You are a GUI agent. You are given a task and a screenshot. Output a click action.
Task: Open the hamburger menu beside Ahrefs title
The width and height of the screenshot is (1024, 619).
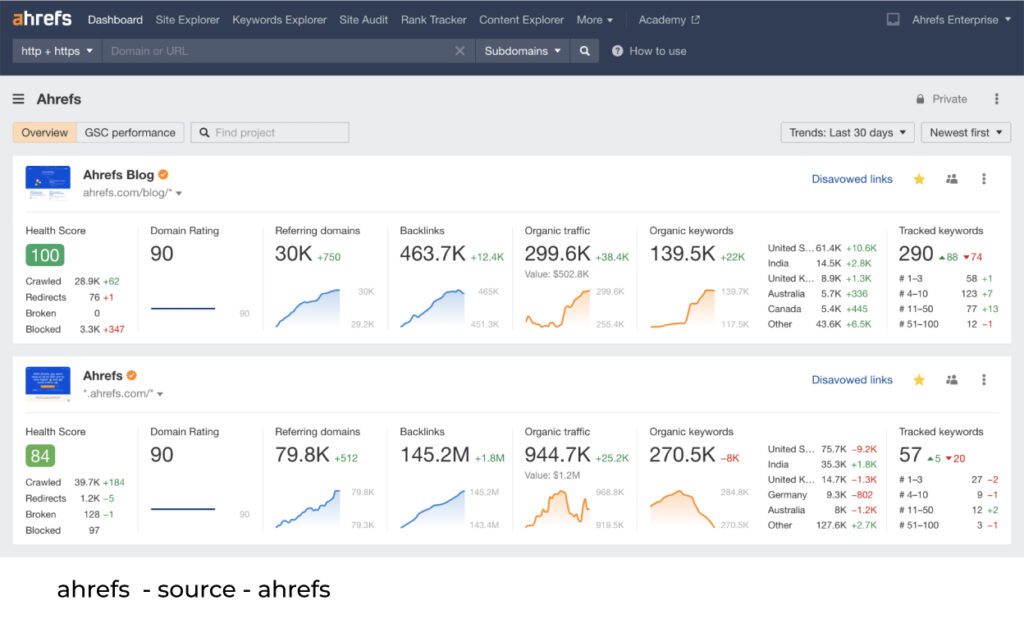coord(18,99)
